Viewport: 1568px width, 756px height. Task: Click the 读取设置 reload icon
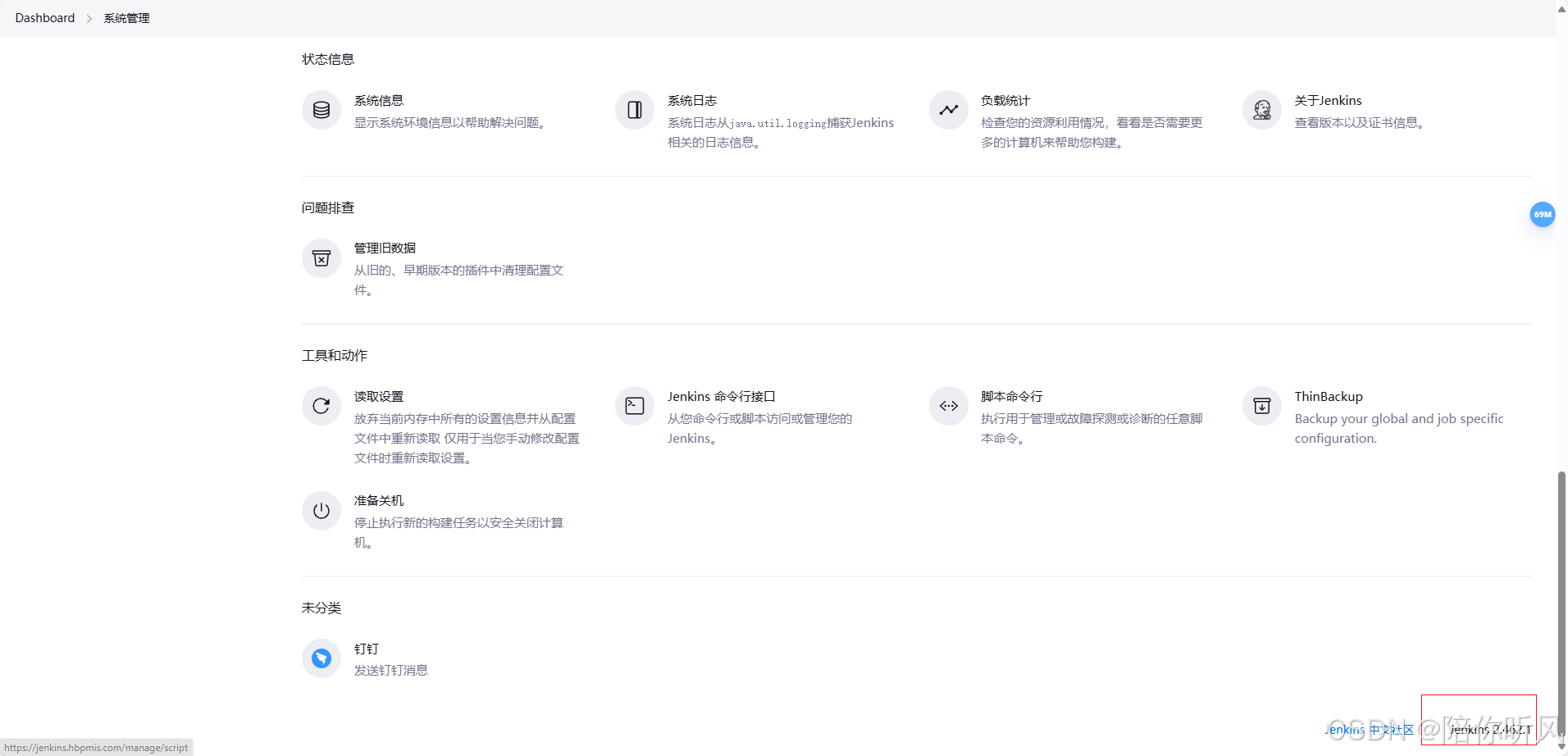point(321,405)
